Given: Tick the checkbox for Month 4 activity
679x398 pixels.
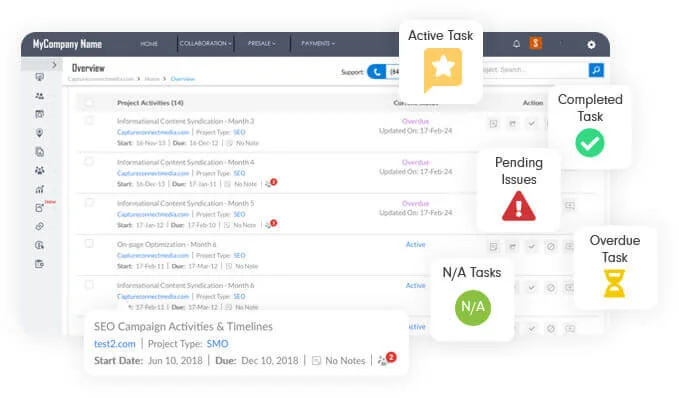Looking at the screenshot, I should (89, 162).
